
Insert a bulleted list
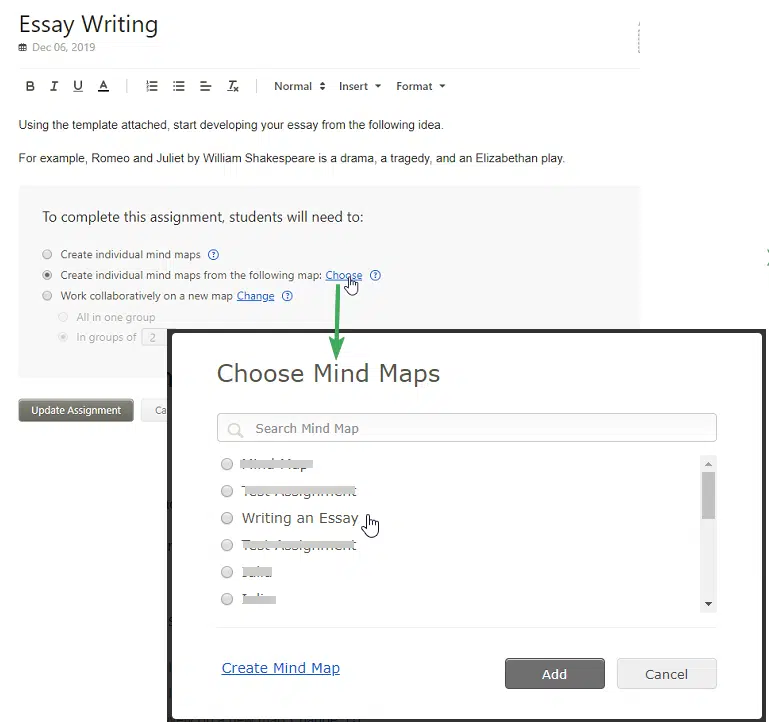179,87
